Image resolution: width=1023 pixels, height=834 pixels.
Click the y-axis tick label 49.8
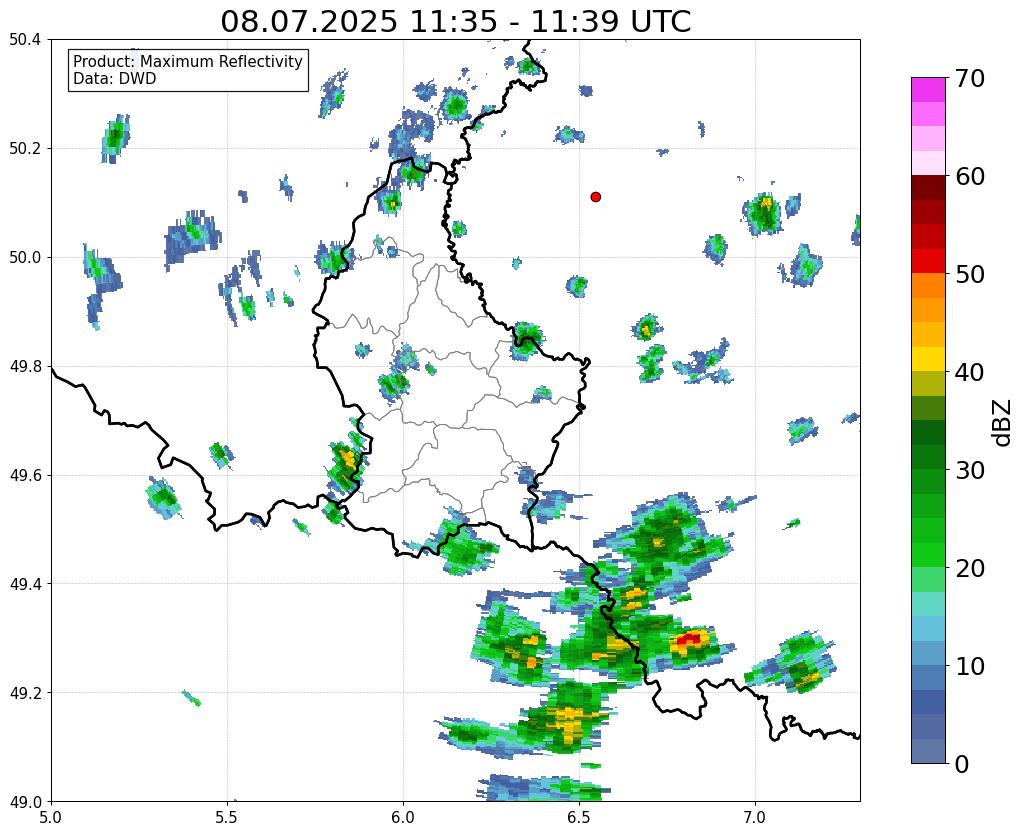pyautogui.click(x=25, y=366)
